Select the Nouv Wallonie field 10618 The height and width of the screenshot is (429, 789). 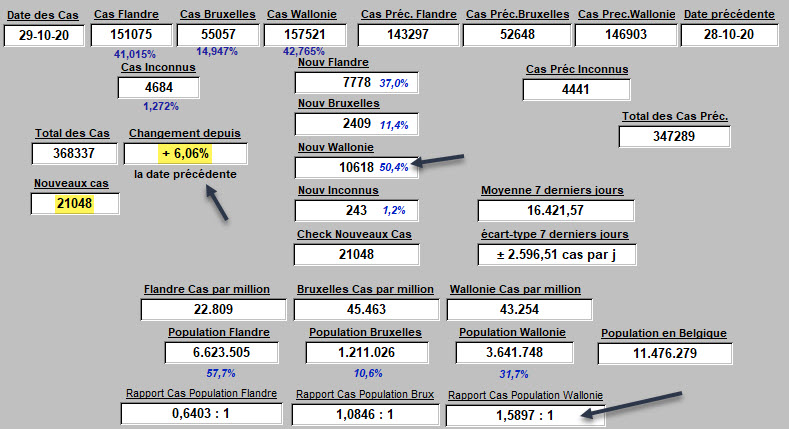coord(356,167)
